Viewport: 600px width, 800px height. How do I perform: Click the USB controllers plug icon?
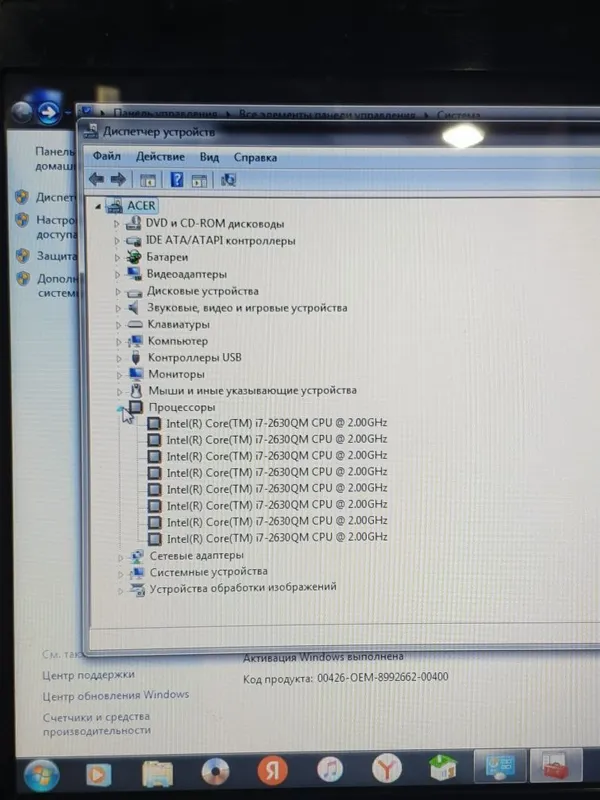tap(136, 357)
